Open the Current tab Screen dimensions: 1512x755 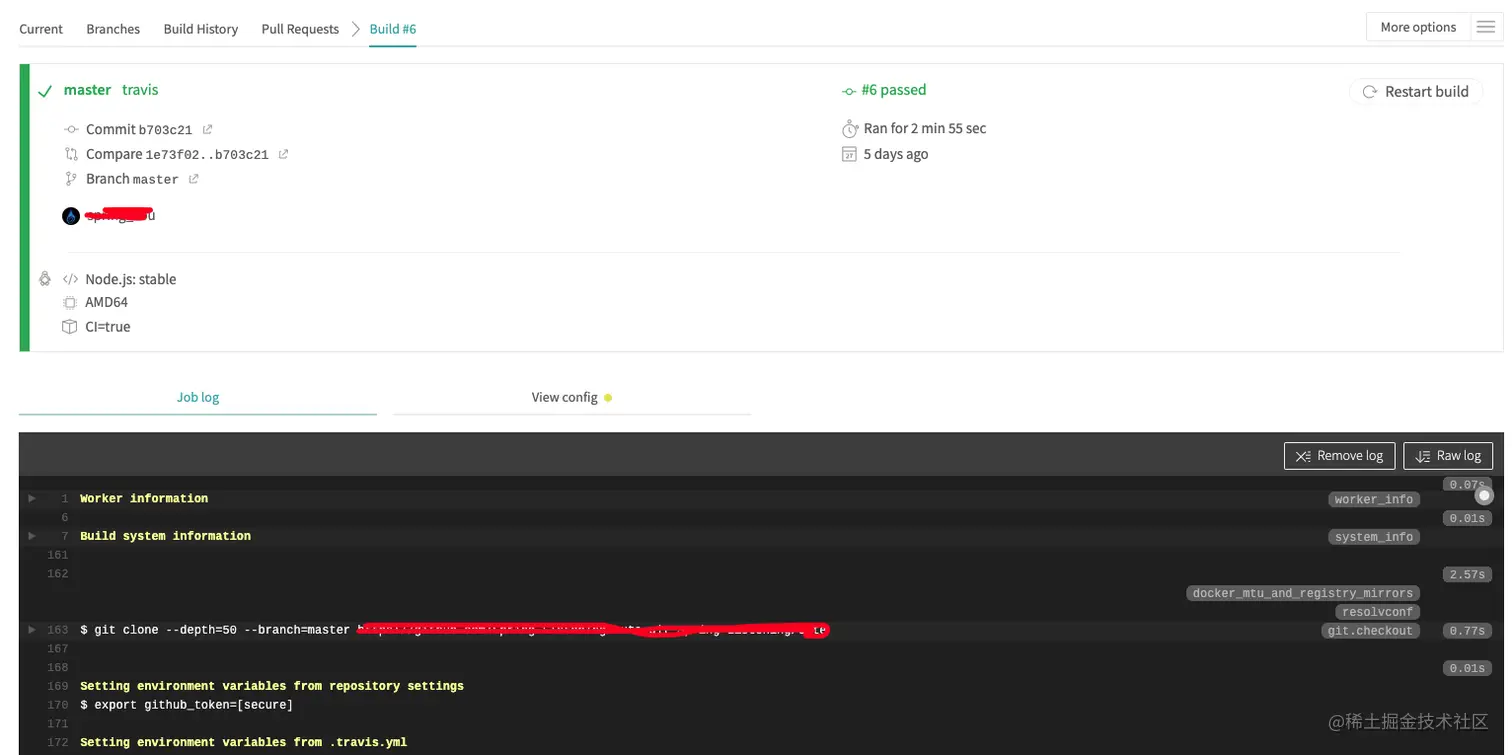point(41,29)
